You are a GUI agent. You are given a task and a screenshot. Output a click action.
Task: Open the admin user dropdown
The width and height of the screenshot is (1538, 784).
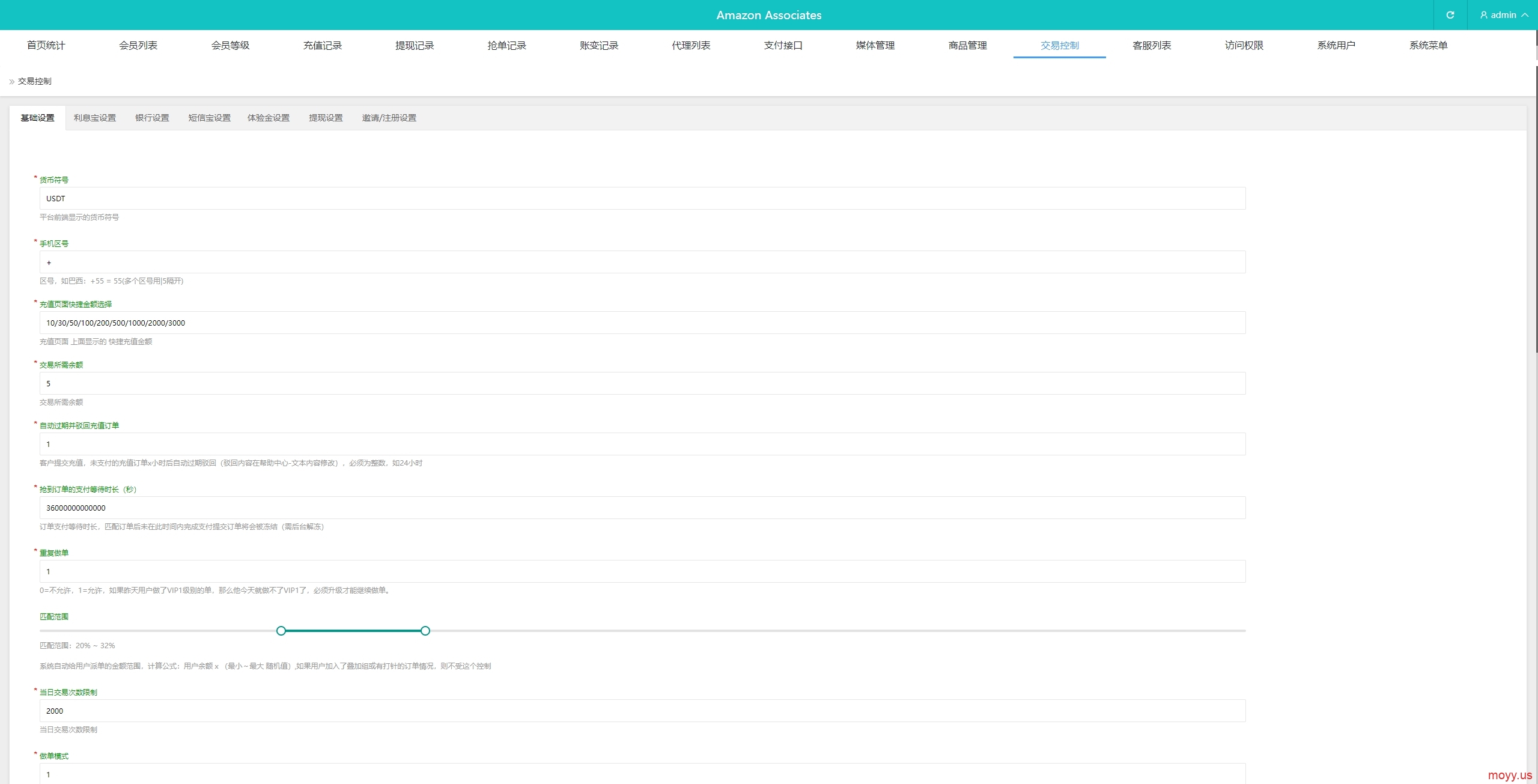1503,15
